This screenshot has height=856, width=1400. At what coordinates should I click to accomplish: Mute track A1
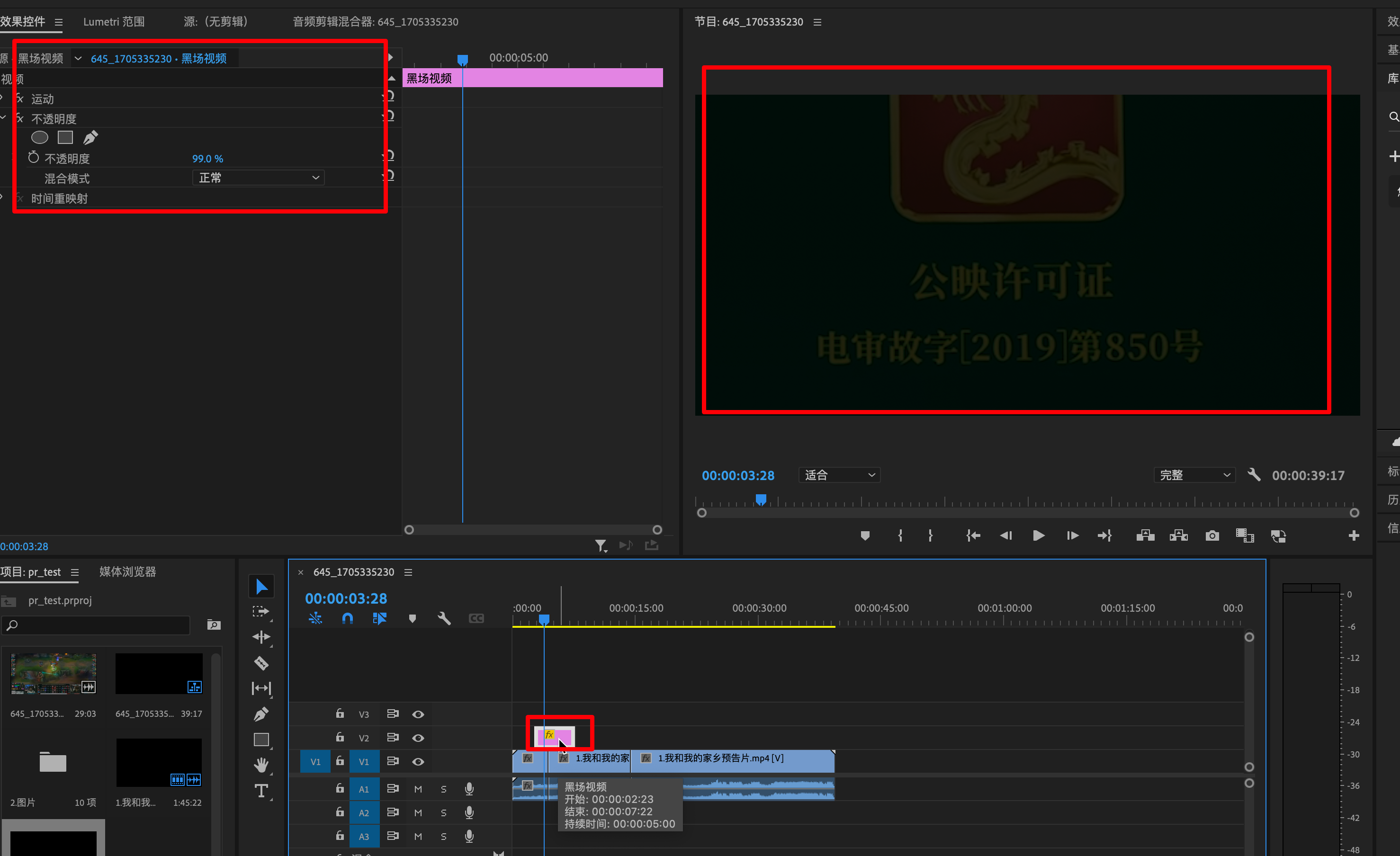click(x=418, y=789)
